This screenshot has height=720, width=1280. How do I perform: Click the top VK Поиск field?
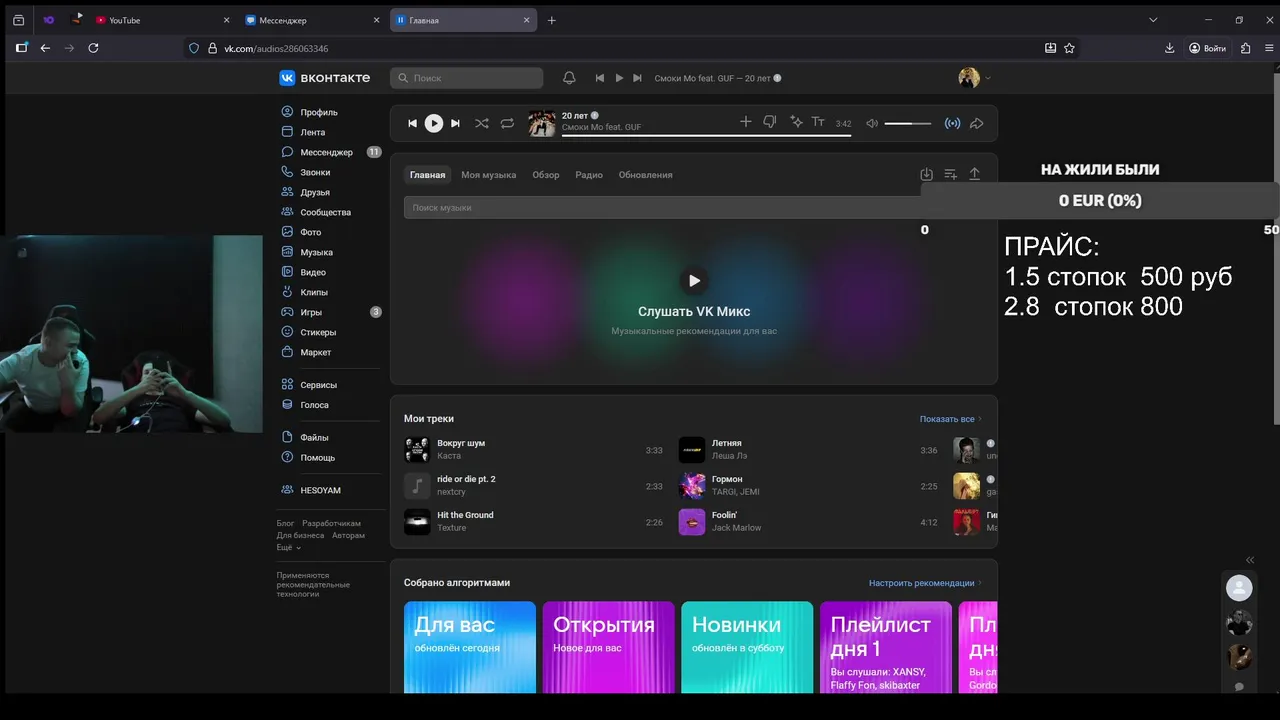click(467, 78)
